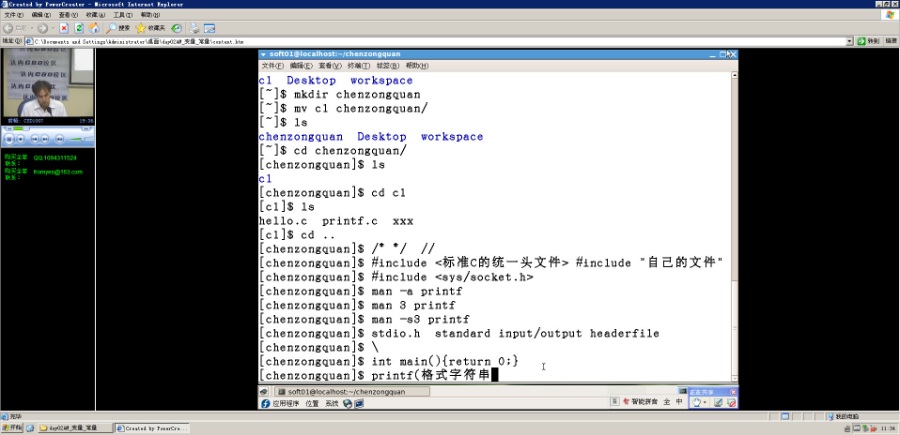Viewport: 900px width, 435px height.
Task: Click the monitor launcher icon beside globe
Action: coord(359,403)
